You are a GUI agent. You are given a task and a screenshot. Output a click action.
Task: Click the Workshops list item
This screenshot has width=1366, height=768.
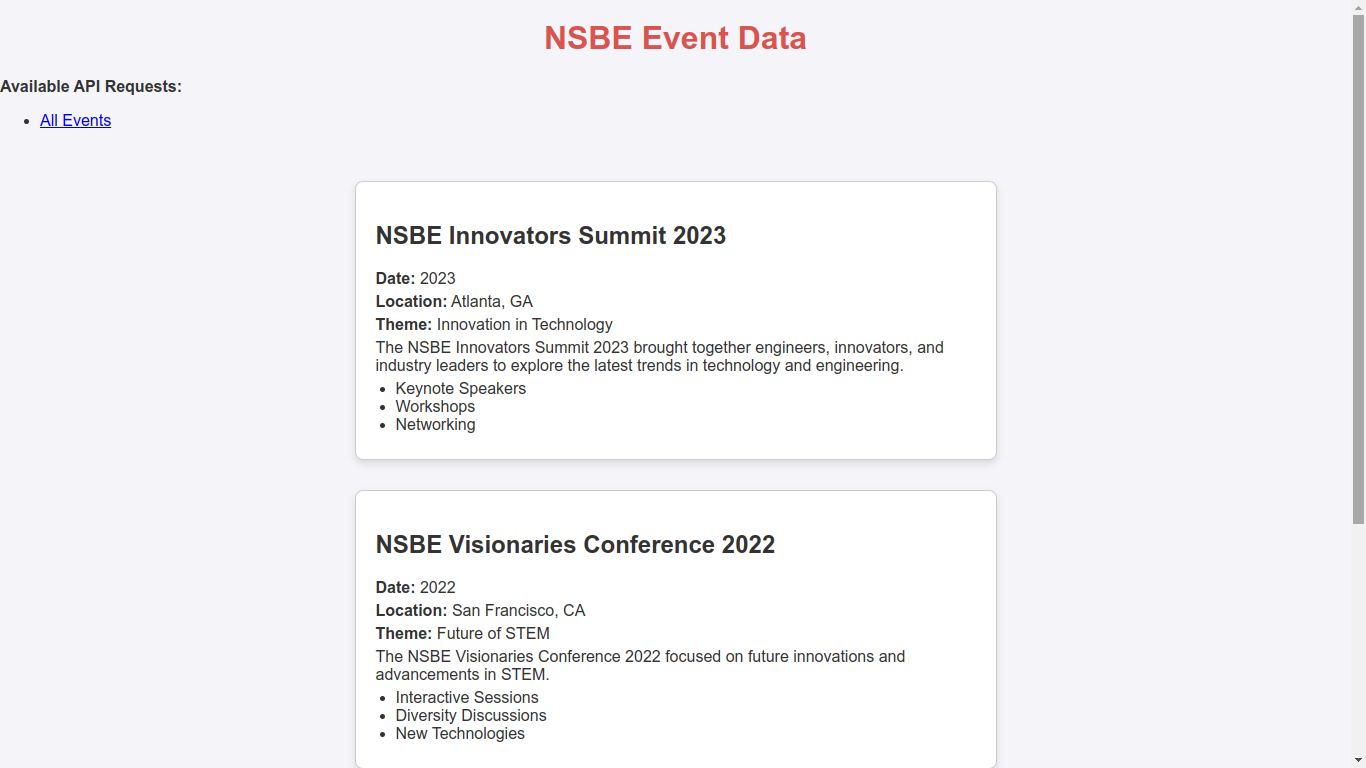pyautogui.click(x=435, y=407)
